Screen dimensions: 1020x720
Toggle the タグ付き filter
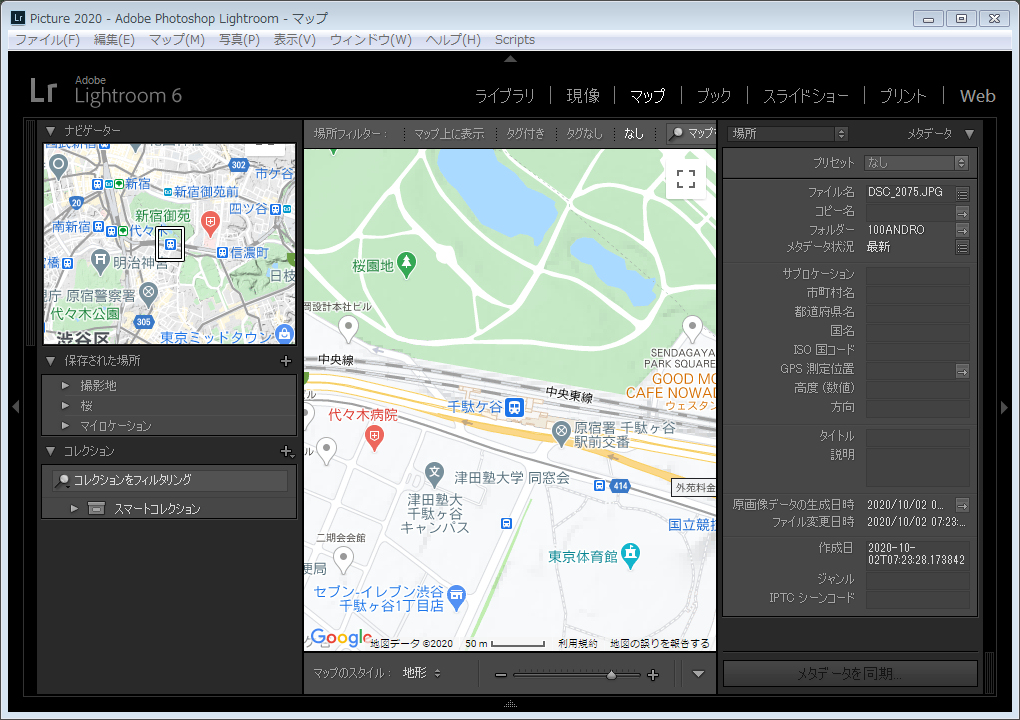(525, 133)
